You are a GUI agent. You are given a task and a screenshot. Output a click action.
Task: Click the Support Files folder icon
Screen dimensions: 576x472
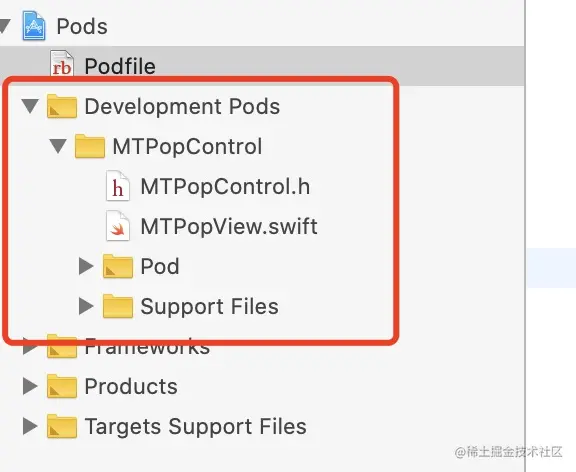(x=118, y=306)
